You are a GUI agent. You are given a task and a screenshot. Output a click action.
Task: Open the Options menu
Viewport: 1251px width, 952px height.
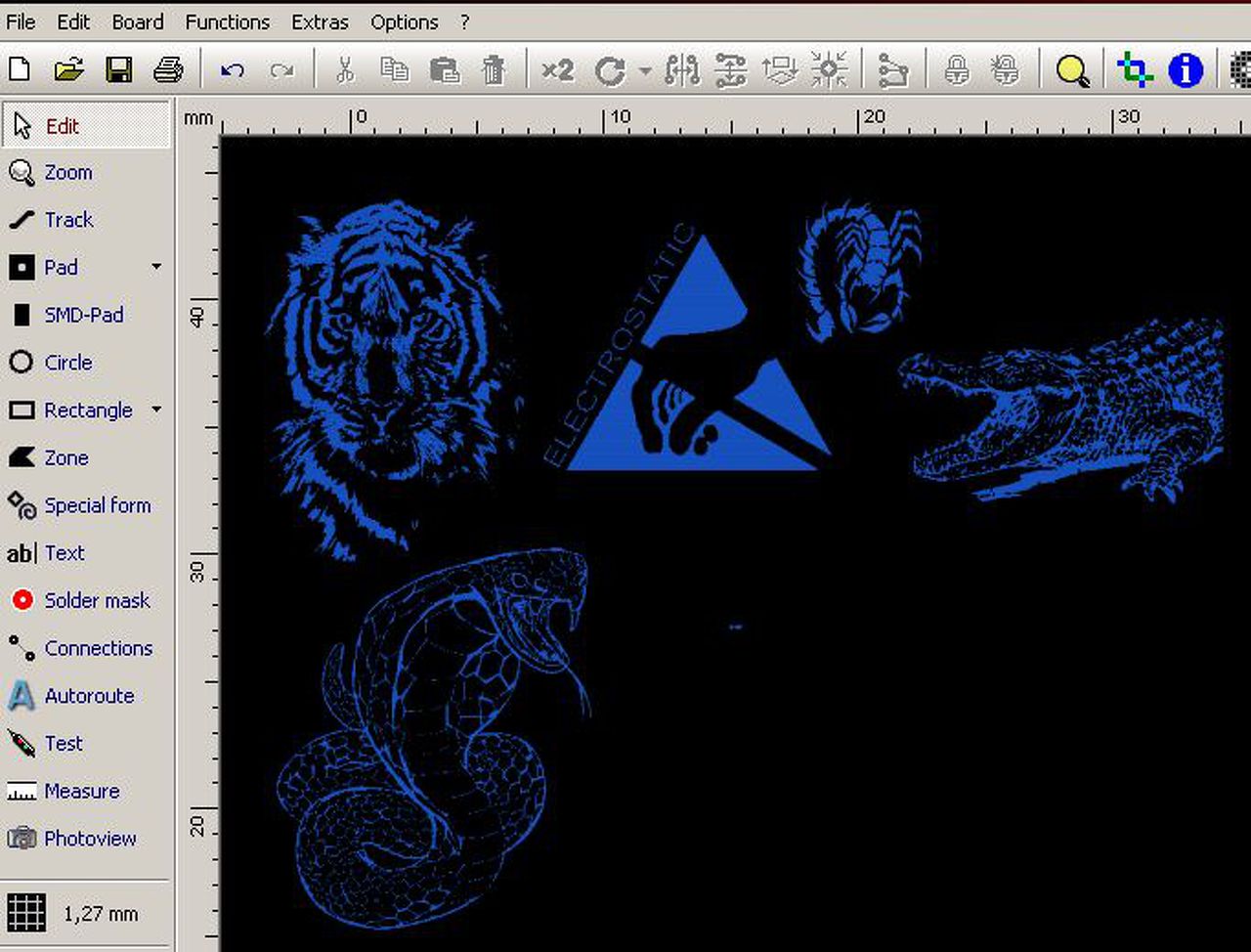[405, 22]
